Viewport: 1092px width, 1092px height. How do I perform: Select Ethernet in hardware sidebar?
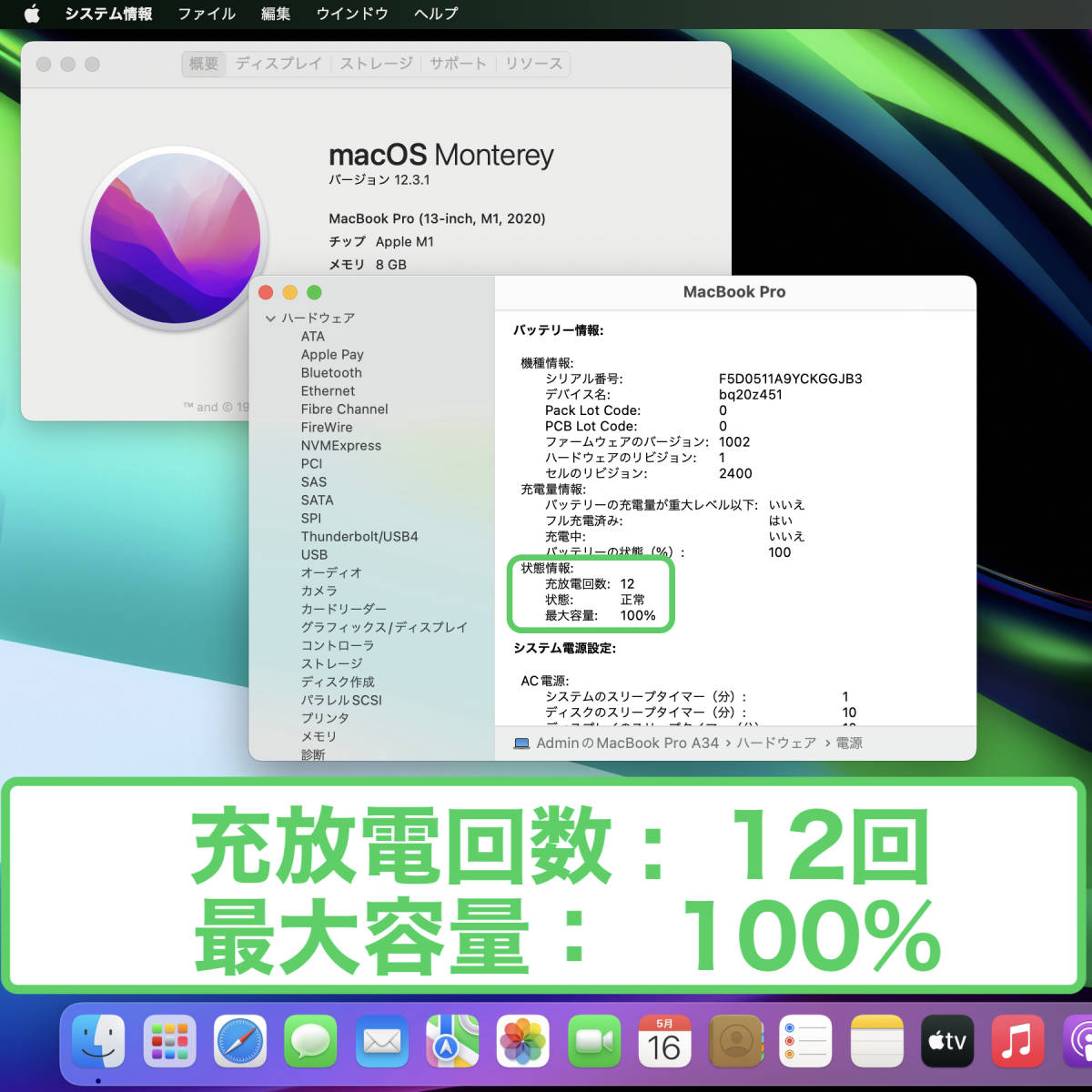(329, 391)
